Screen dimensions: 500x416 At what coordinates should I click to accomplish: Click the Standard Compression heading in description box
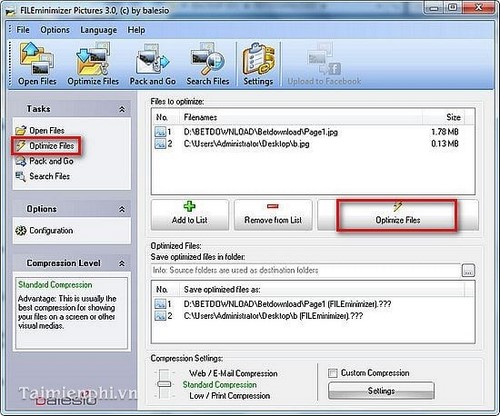click(x=55, y=285)
